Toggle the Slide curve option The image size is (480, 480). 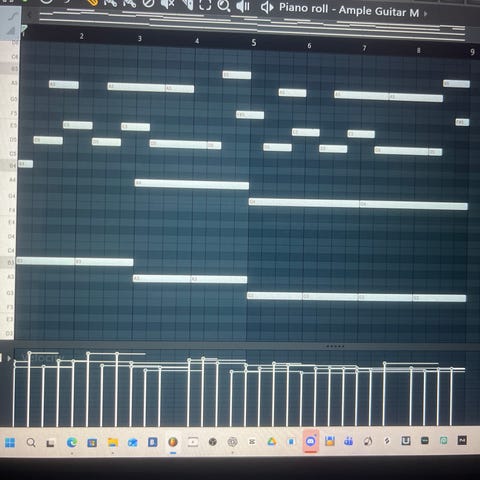coord(12,16)
